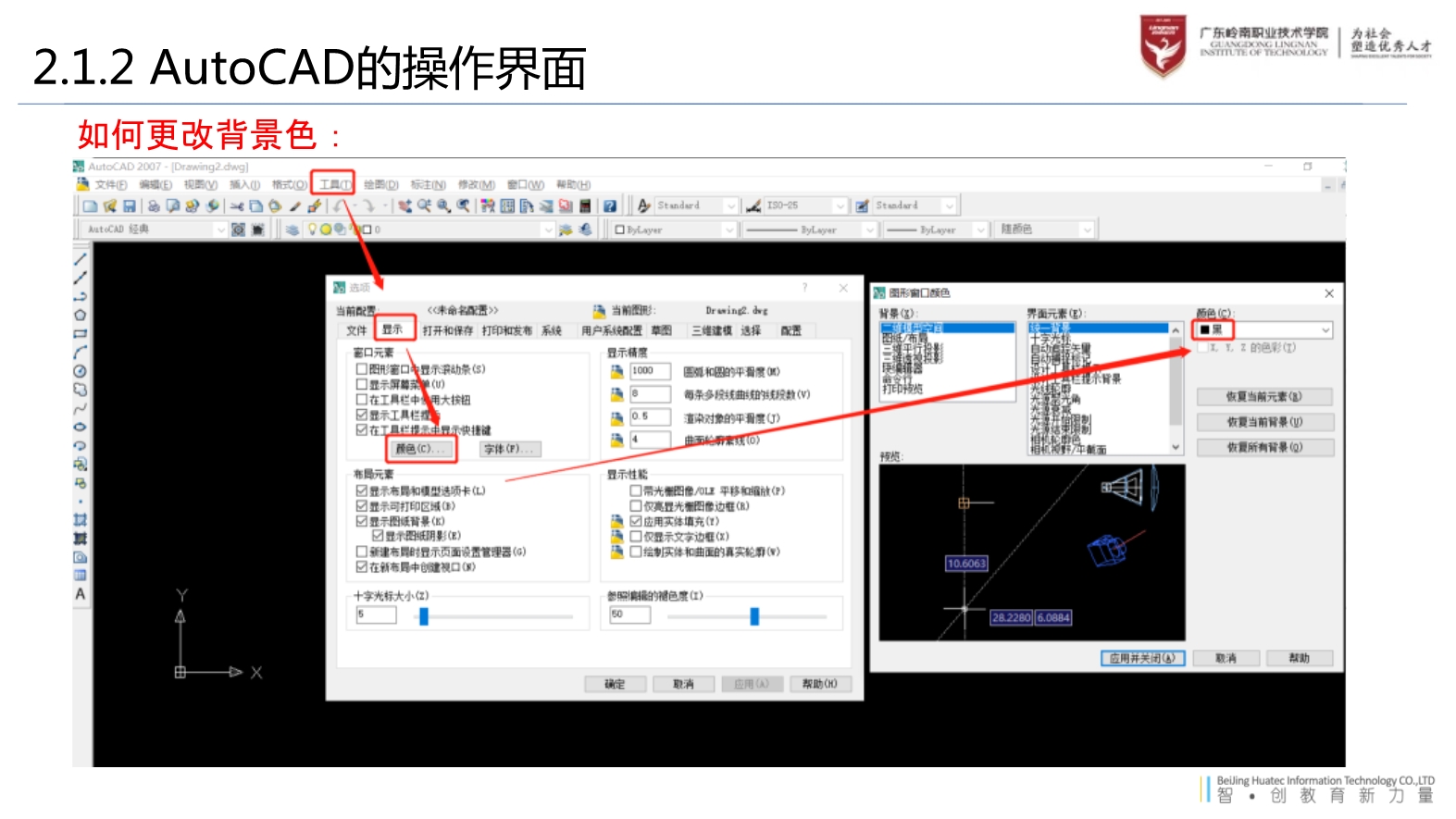Click the Plot printer icon
1456x819 pixels.
(x=154, y=205)
